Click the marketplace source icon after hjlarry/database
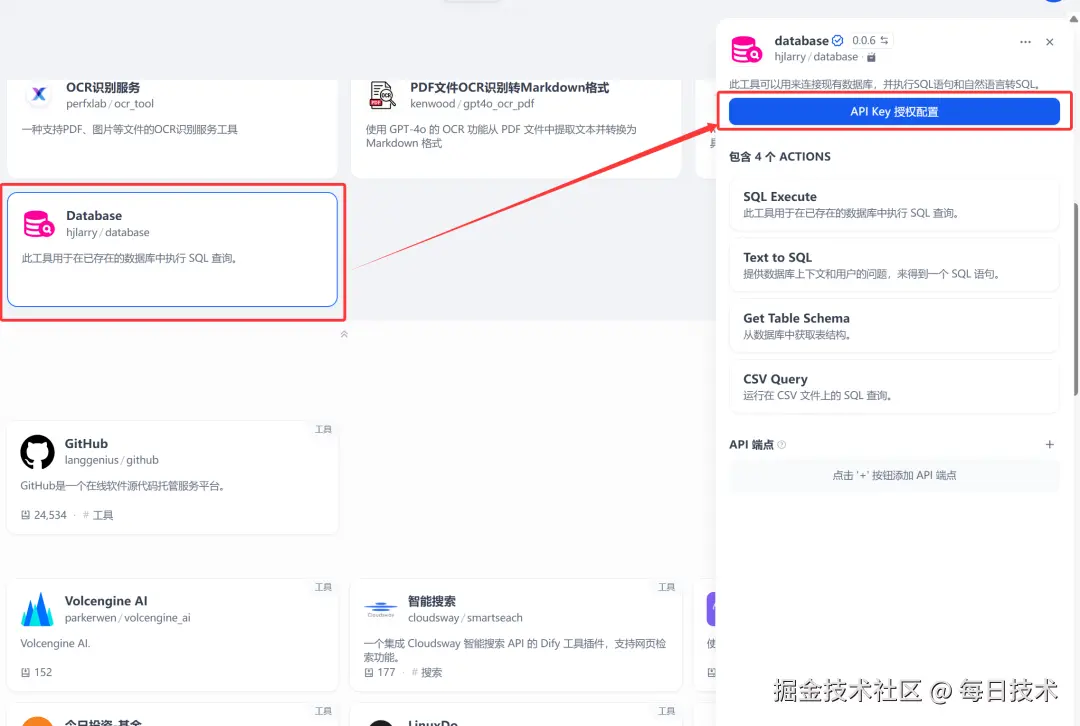This screenshot has height=726, width=1080. coord(871,57)
